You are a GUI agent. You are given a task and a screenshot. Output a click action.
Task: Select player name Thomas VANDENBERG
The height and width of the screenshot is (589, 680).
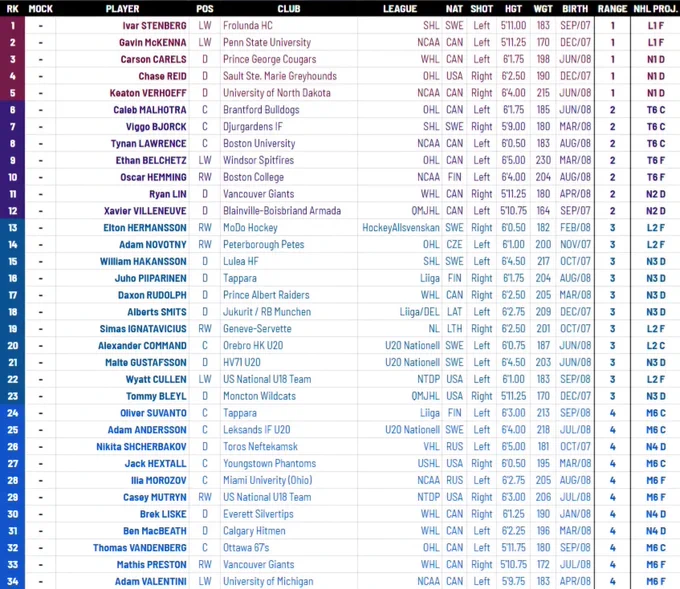(x=140, y=548)
